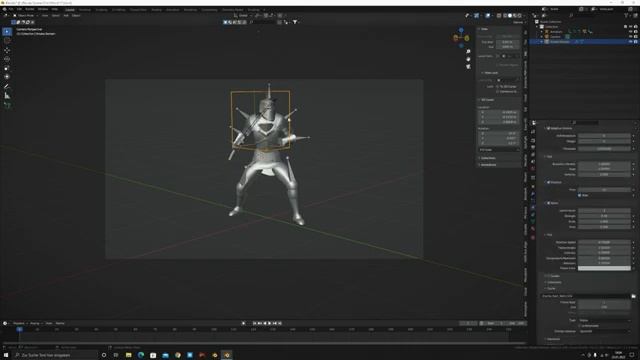The width and height of the screenshot is (640, 360).
Task: Click the Windows Start button
Action: click(x=6, y=355)
